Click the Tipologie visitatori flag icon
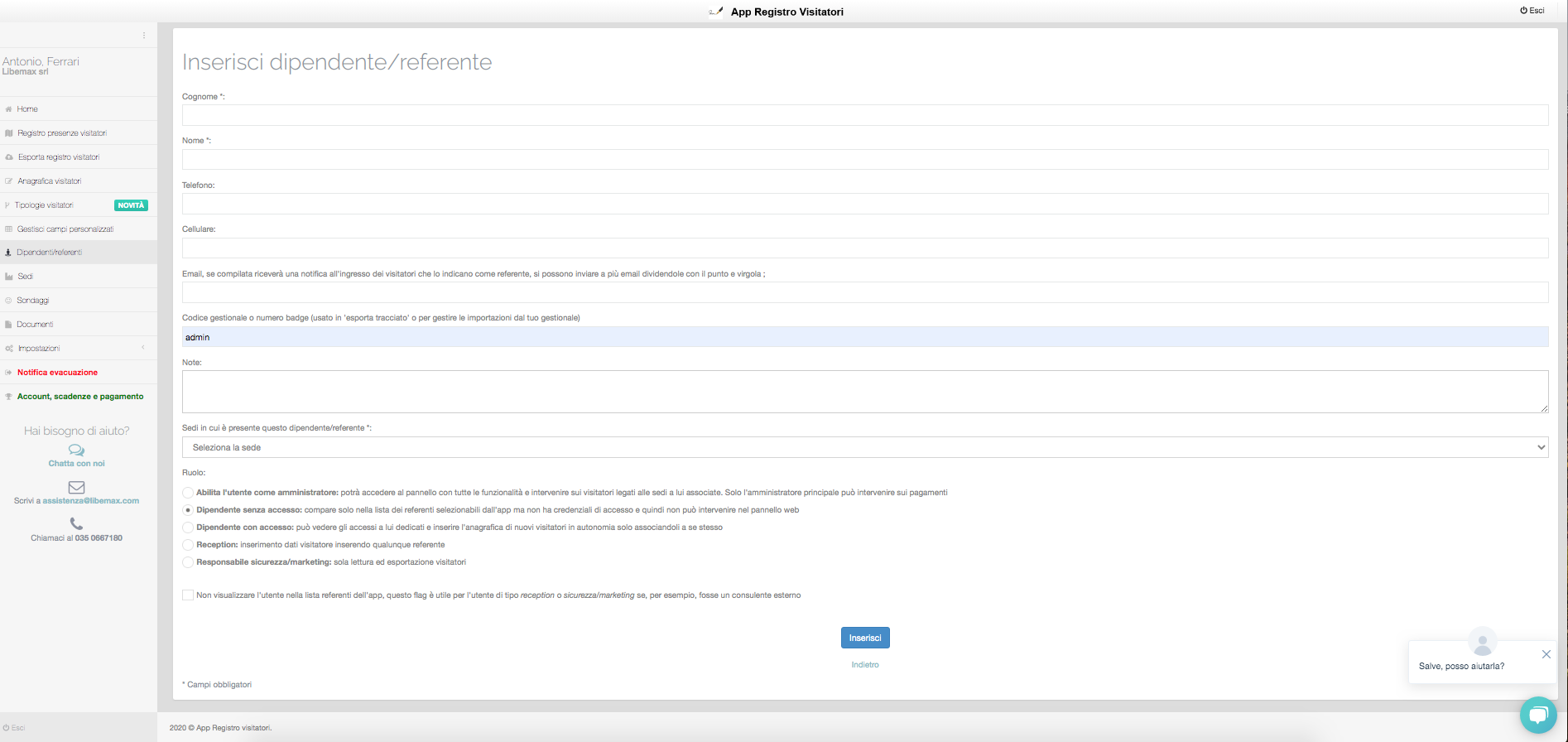The height and width of the screenshot is (742, 1568). tap(7, 205)
